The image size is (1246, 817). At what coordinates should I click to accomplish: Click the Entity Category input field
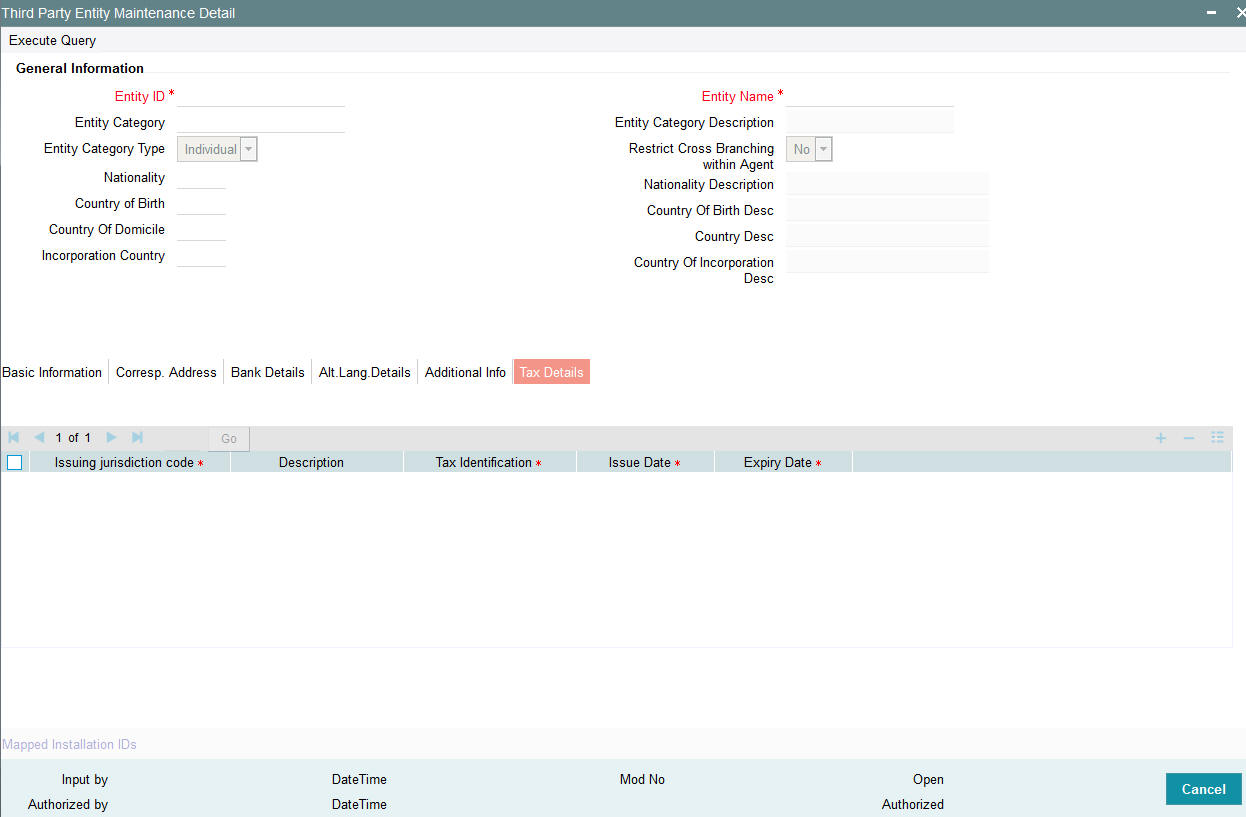tap(261, 122)
